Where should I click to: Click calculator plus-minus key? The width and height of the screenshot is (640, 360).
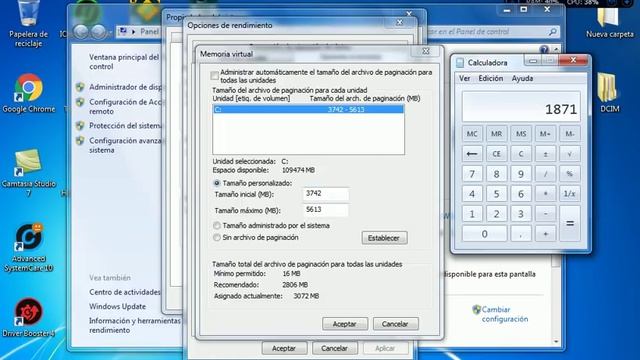(x=545, y=154)
